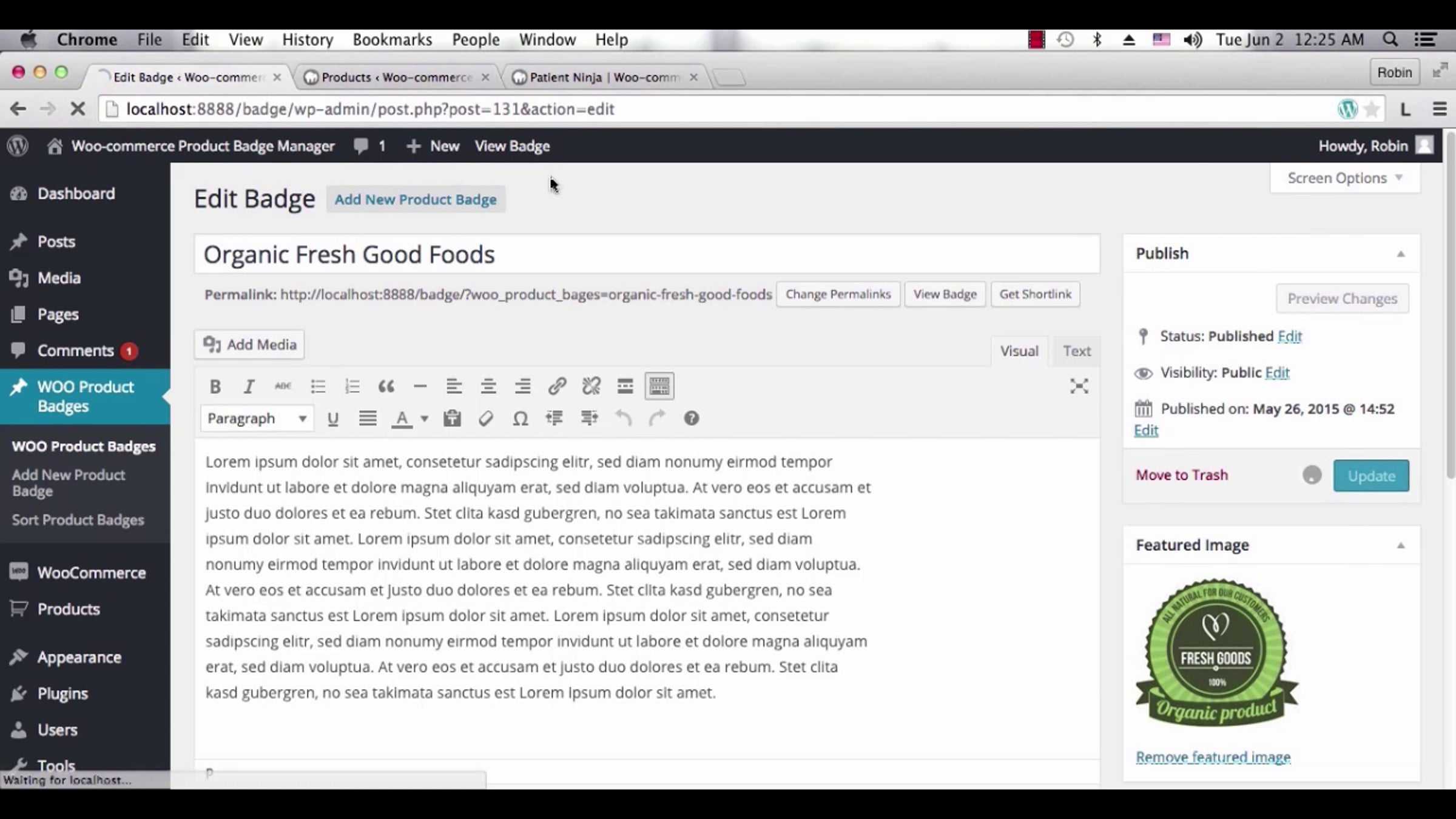Viewport: 1456px width, 819px height.
Task: Justify the text alignment
Action: [368, 419]
